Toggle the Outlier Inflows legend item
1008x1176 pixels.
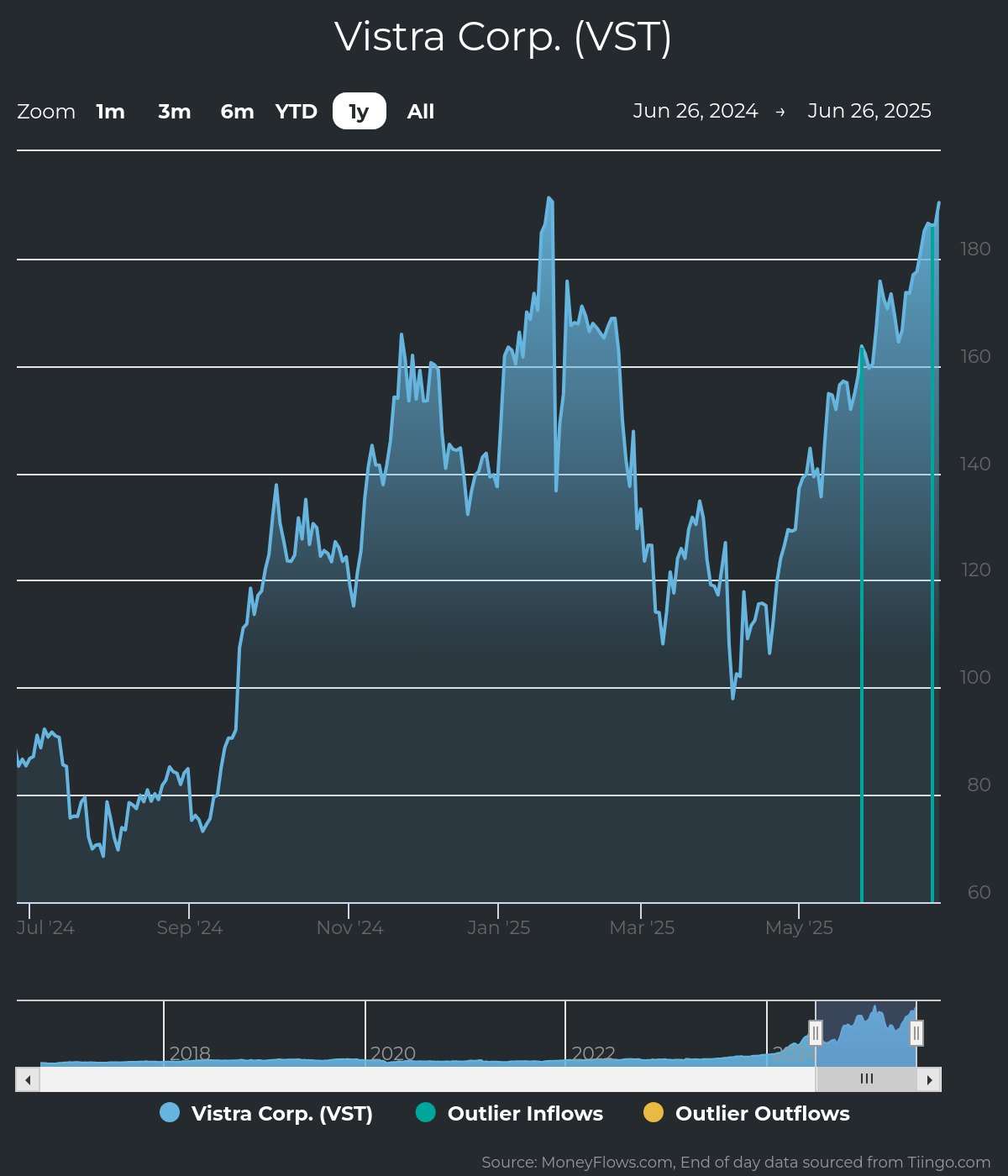[x=509, y=1113]
